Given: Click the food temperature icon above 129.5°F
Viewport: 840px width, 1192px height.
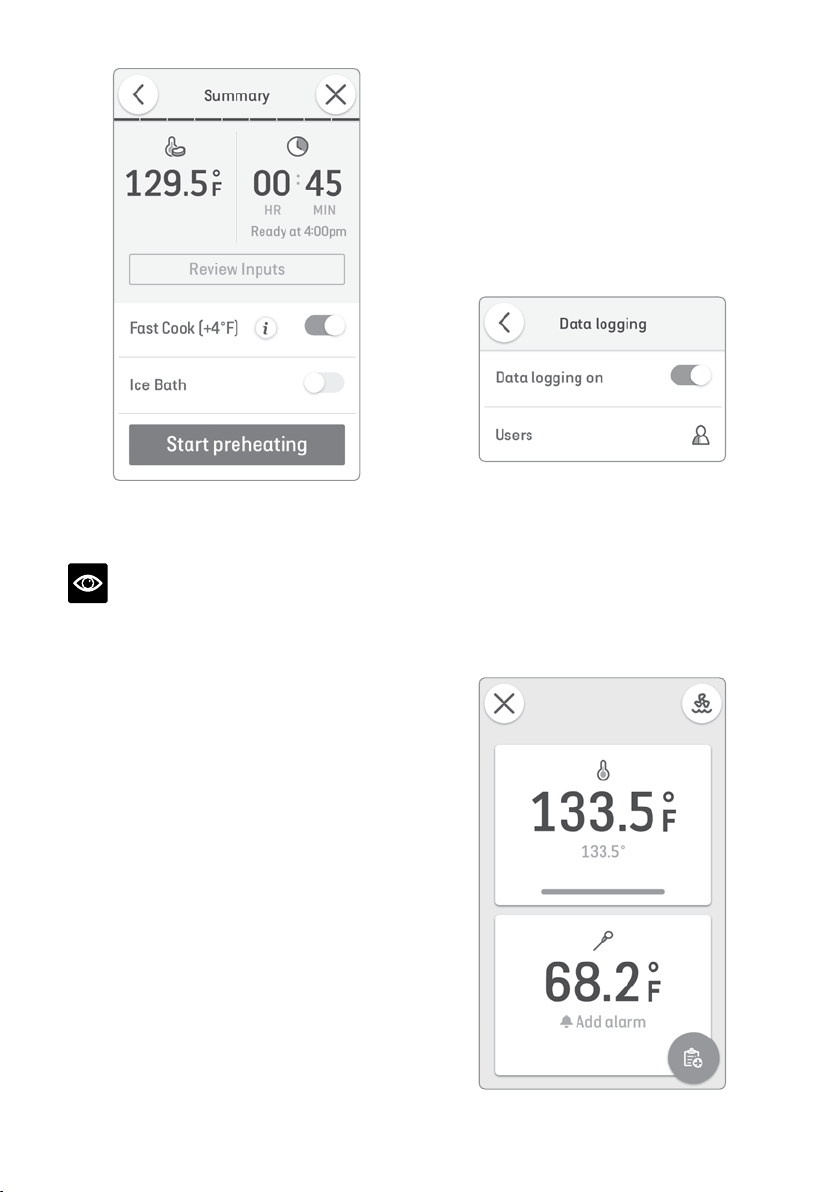Looking at the screenshot, I should [175, 147].
